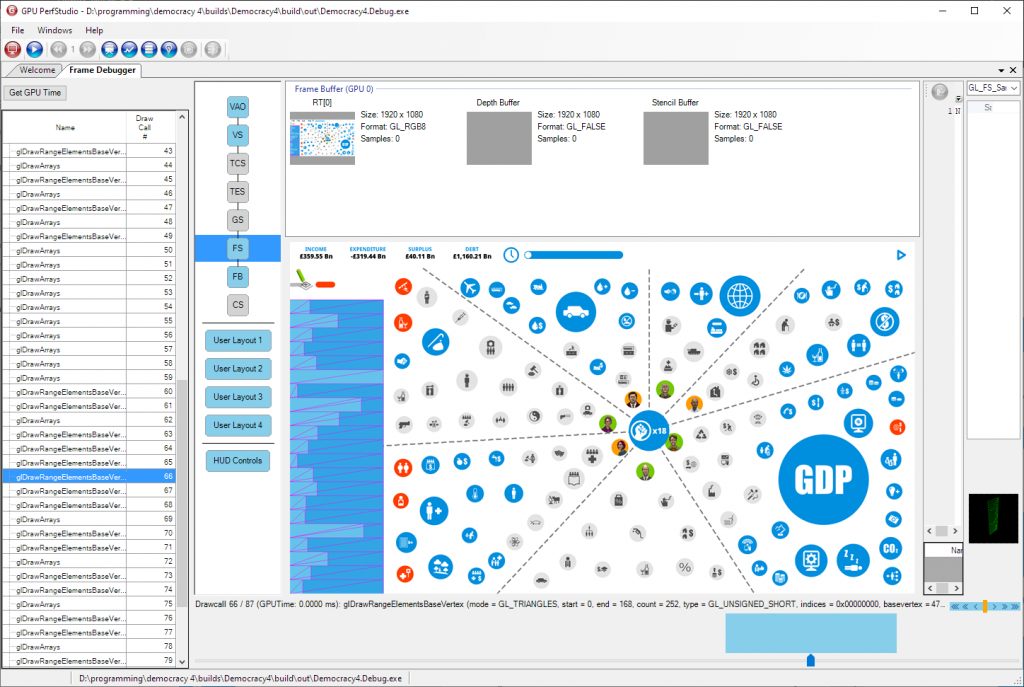Switch to User Layout 3
1024x687 pixels.
click(x=238, y=396)
